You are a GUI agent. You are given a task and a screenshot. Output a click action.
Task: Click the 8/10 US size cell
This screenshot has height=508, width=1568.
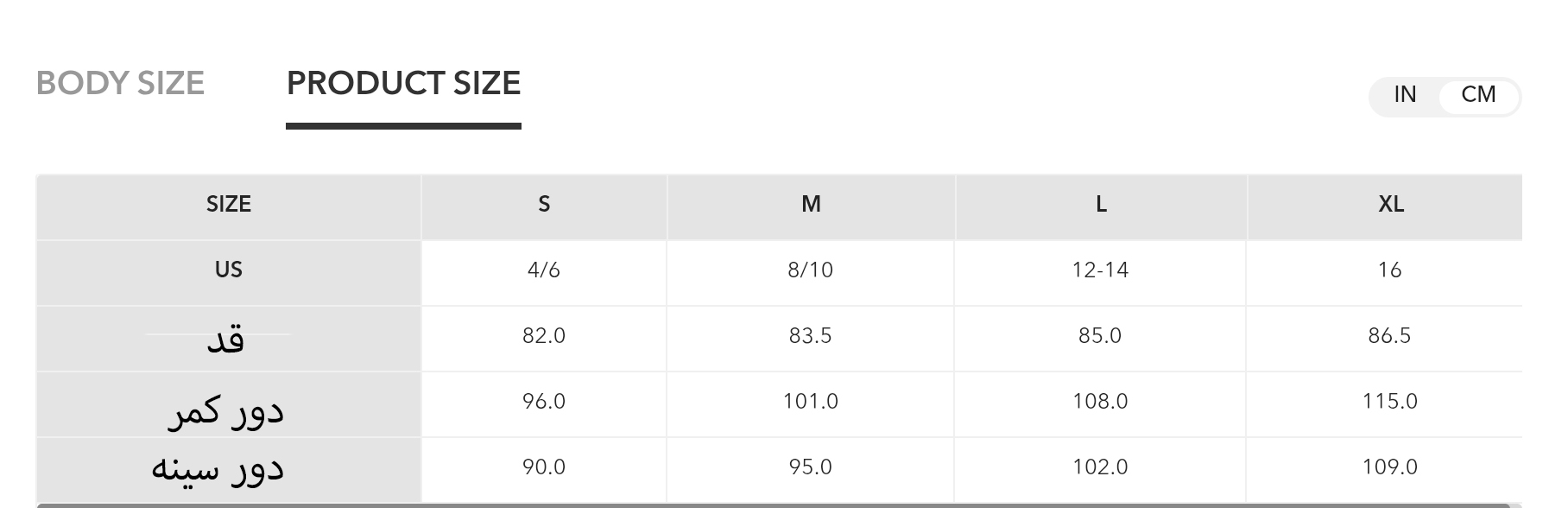(811, 270)
